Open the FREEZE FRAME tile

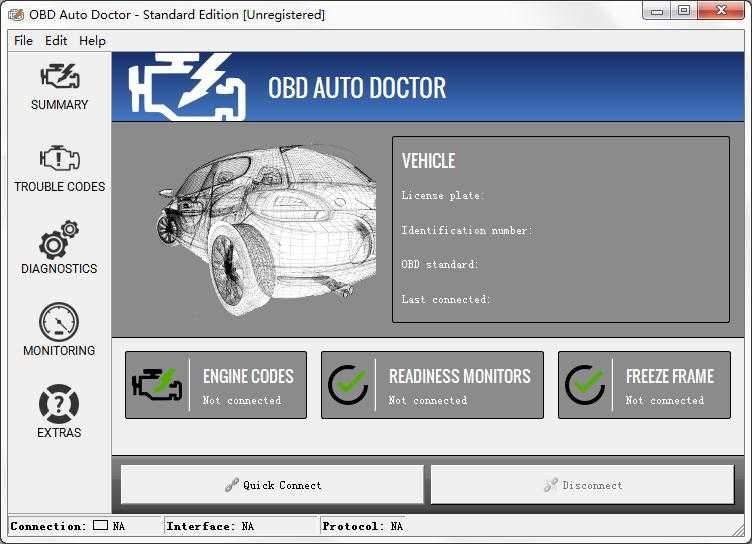645,385
